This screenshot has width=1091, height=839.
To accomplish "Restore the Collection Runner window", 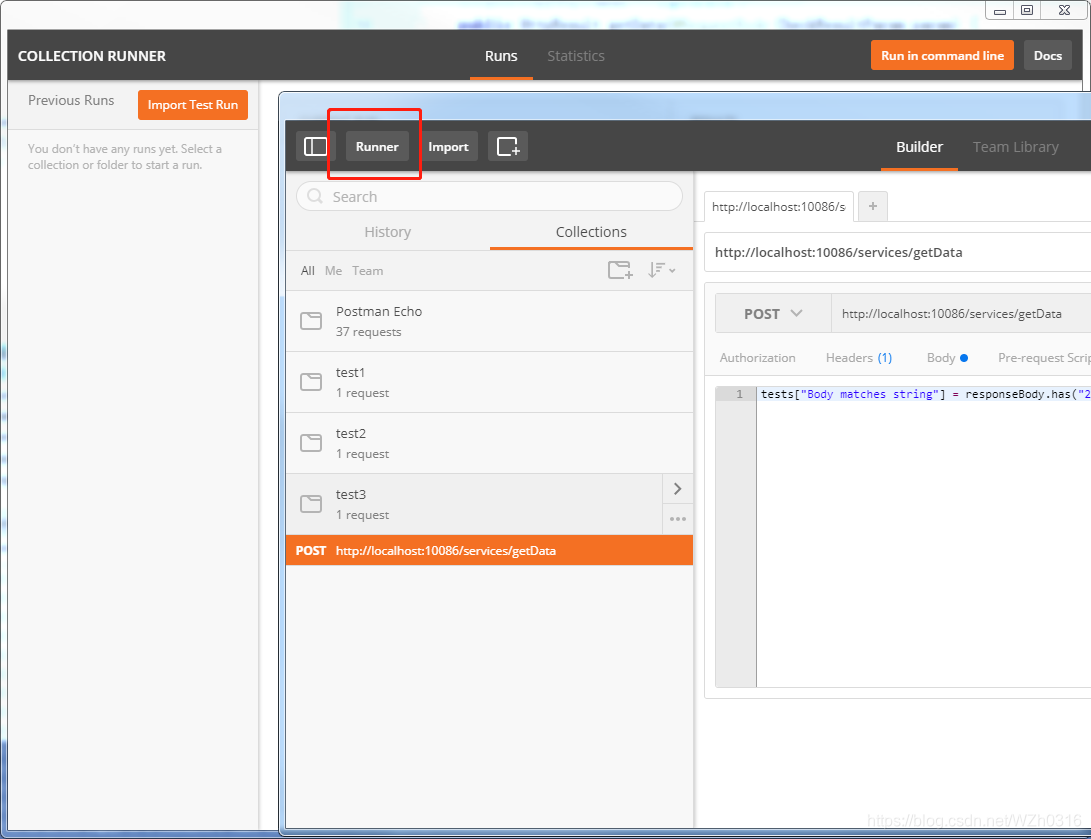I will click(1027, 10).
